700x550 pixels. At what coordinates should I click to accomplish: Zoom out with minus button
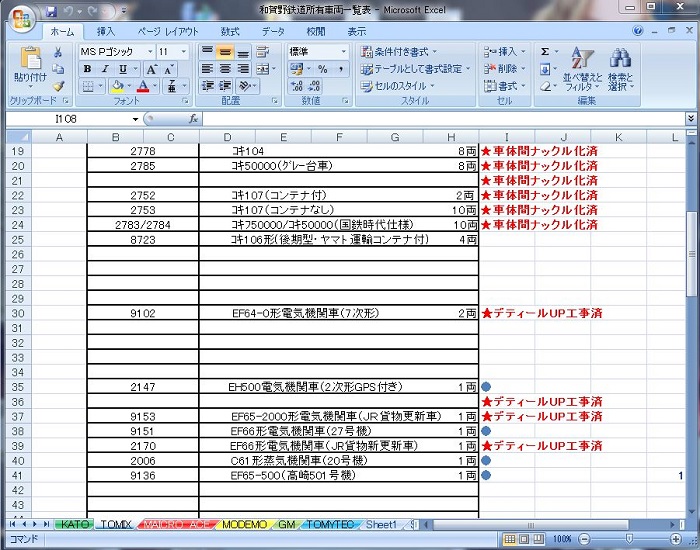point(584,539)
